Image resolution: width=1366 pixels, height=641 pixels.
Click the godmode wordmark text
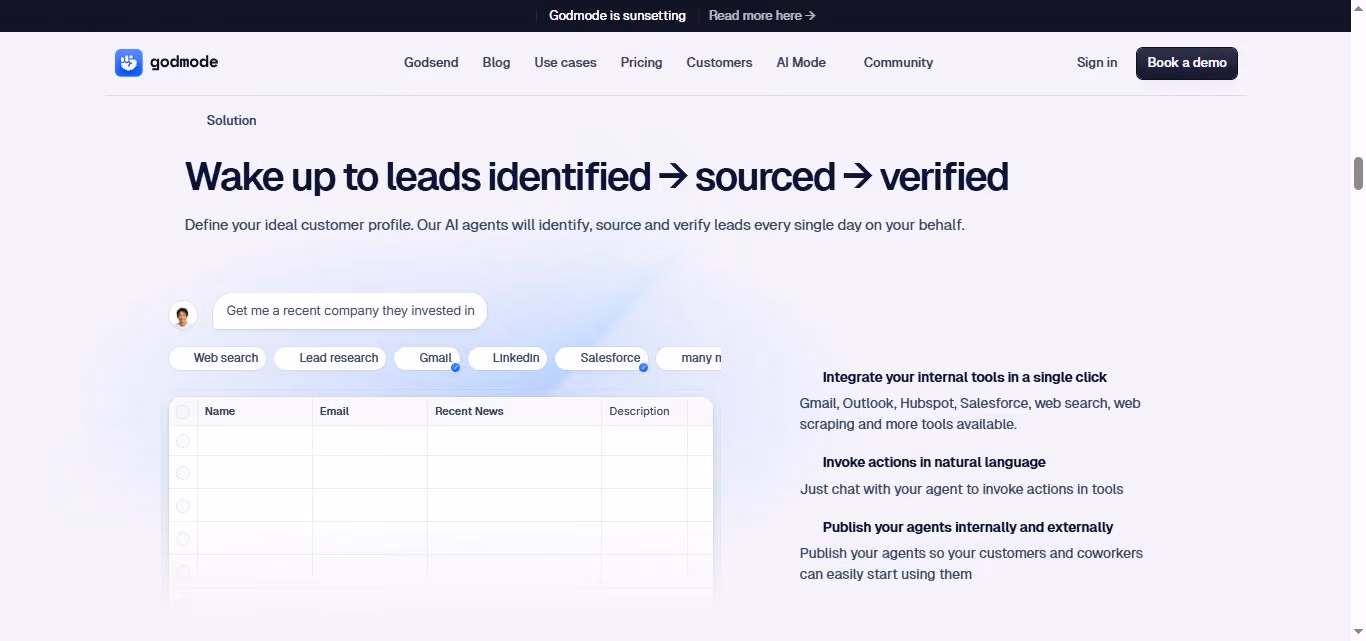click(x=184, y=62)
